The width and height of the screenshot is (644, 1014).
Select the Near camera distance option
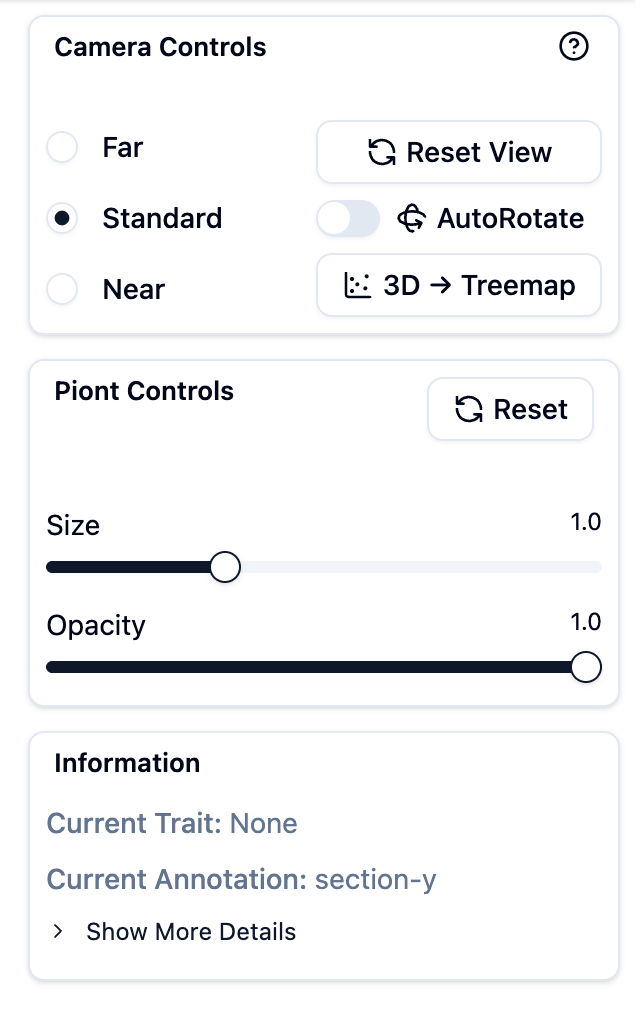pyautogui.click(x=62, y=289)
